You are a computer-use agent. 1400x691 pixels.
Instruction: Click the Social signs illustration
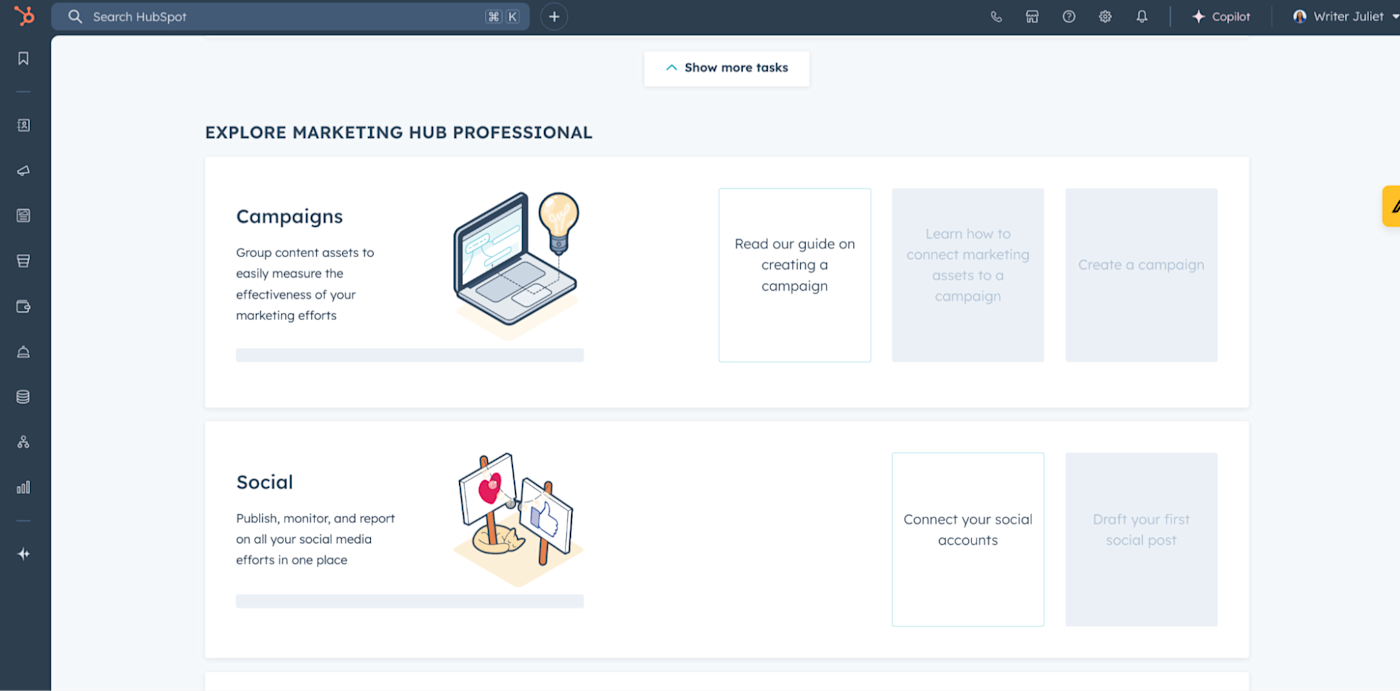point(517,518)
